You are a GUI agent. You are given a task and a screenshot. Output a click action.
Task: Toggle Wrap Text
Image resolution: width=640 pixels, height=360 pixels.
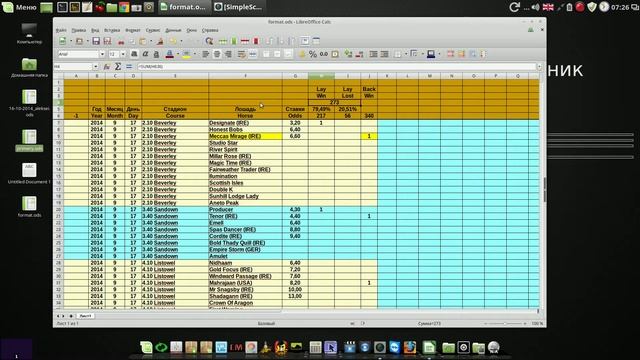[242, 54]
